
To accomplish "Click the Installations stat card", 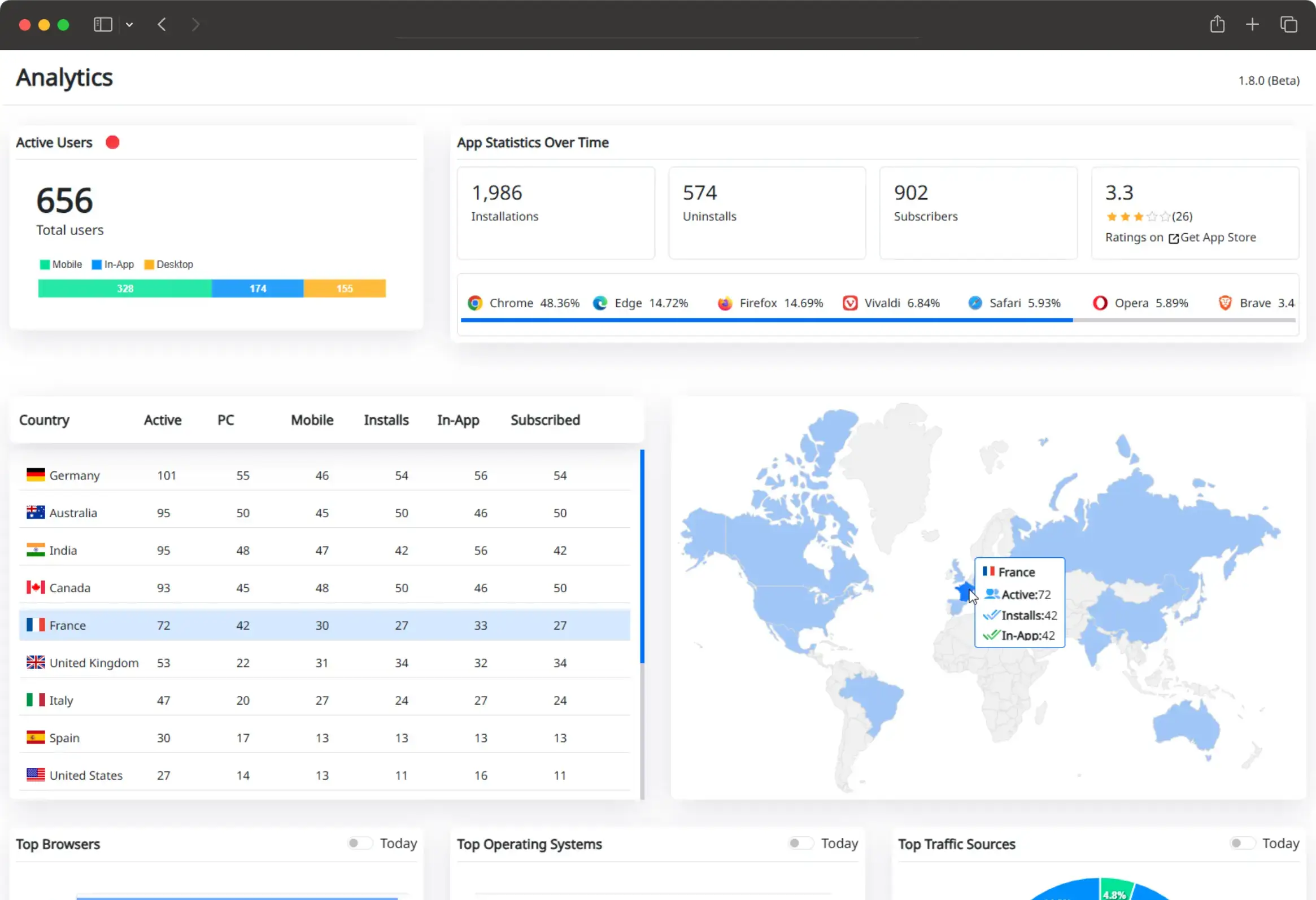I will [x=556, y=213].
